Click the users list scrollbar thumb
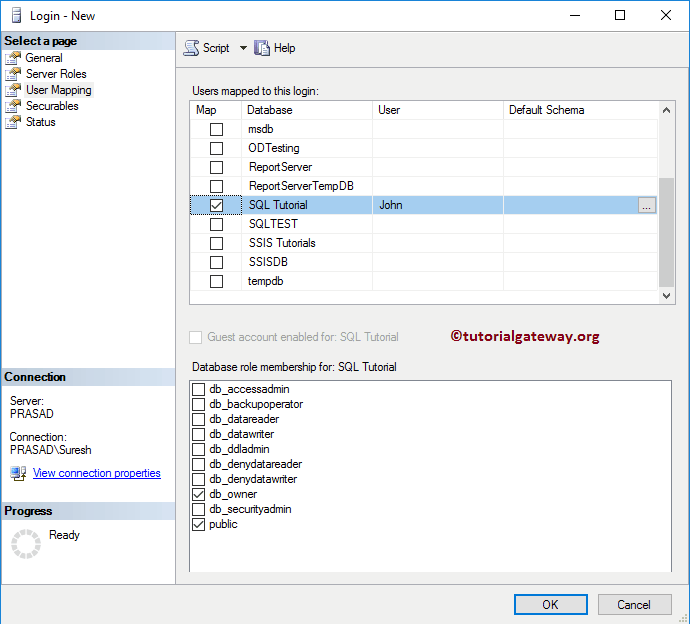 point(666,232)
